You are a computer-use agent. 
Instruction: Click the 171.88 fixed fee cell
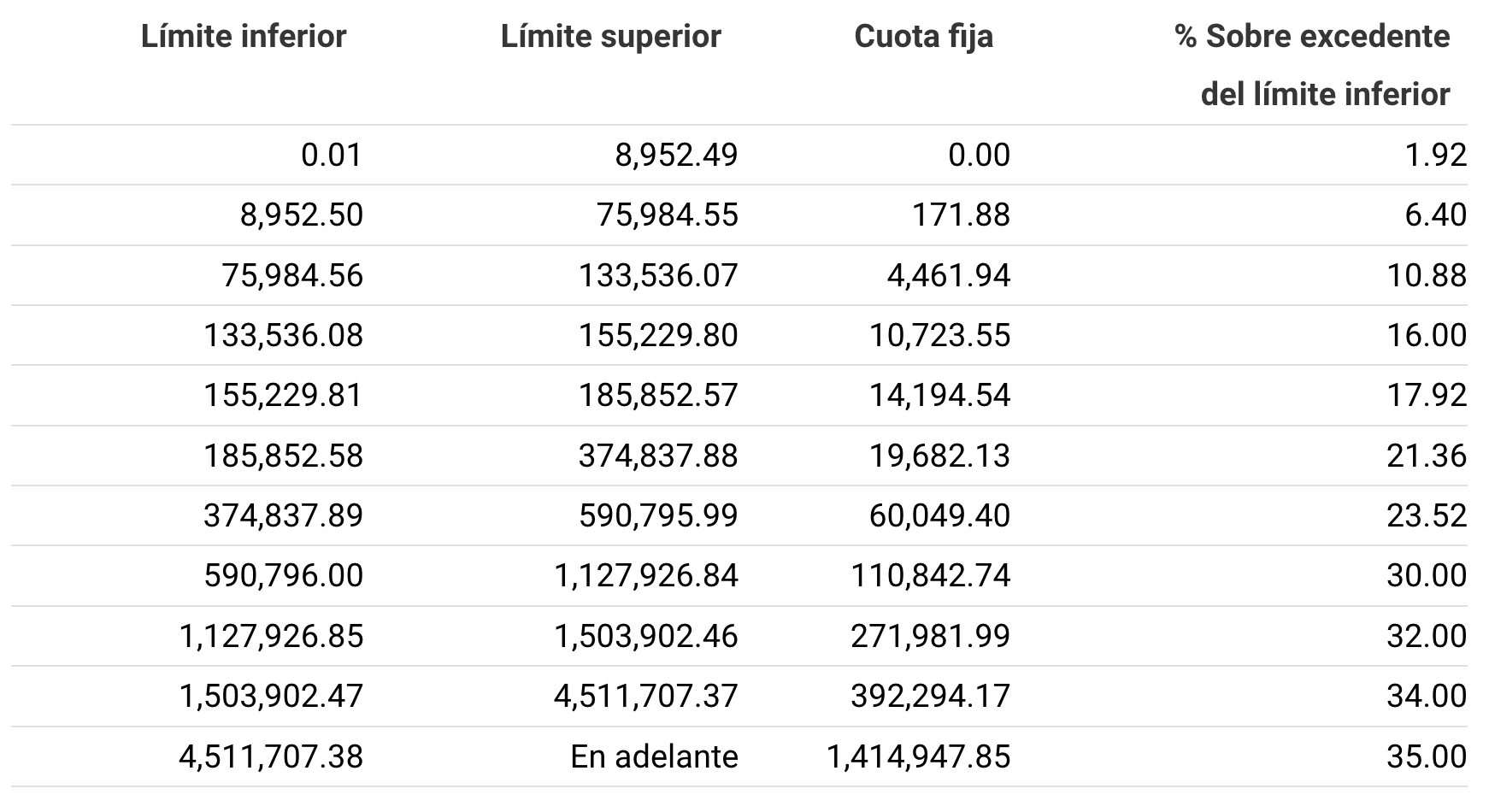pyautogui.click(x=962, y=215)
